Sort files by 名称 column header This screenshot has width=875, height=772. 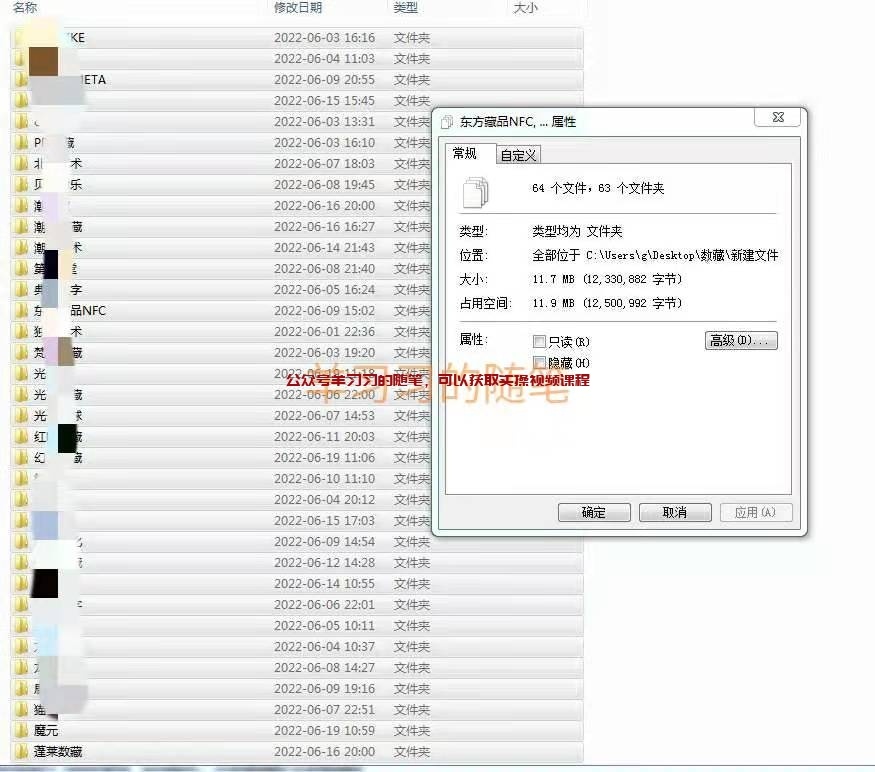point(25,8)
